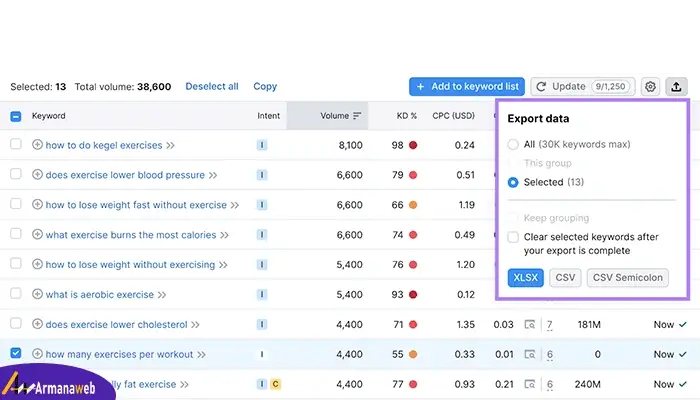Check the box for 'how to do kegel exercises'
Viewport: 700px width, 400px height.
[x=16, y=144]
